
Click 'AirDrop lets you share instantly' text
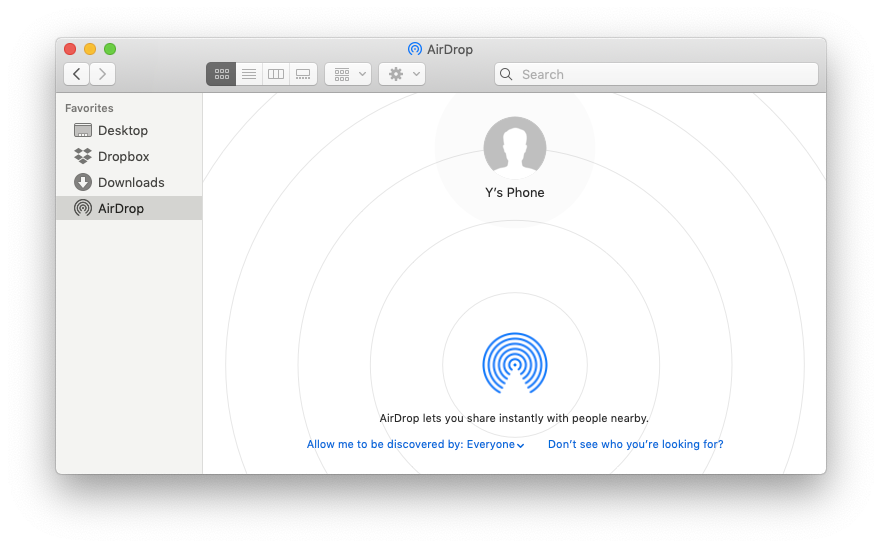(x=514, y=418)
